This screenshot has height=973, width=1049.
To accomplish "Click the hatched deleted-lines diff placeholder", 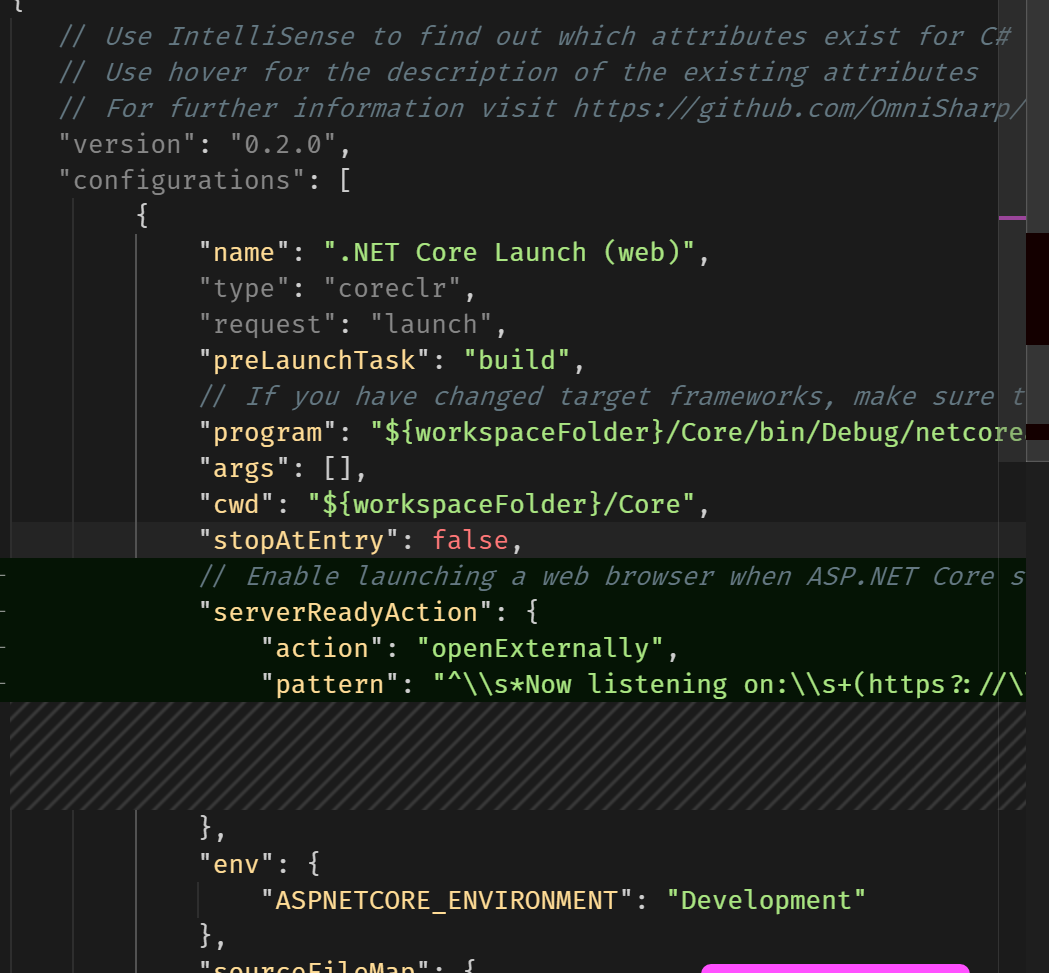I will (x=518, y=756).
